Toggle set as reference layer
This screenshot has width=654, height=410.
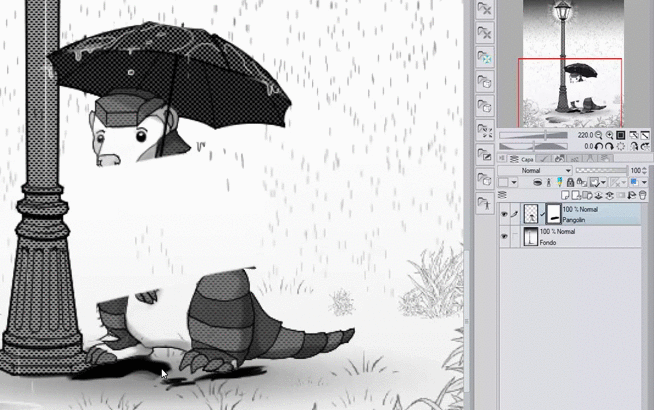pyautogui.click(x=548, y=182)
